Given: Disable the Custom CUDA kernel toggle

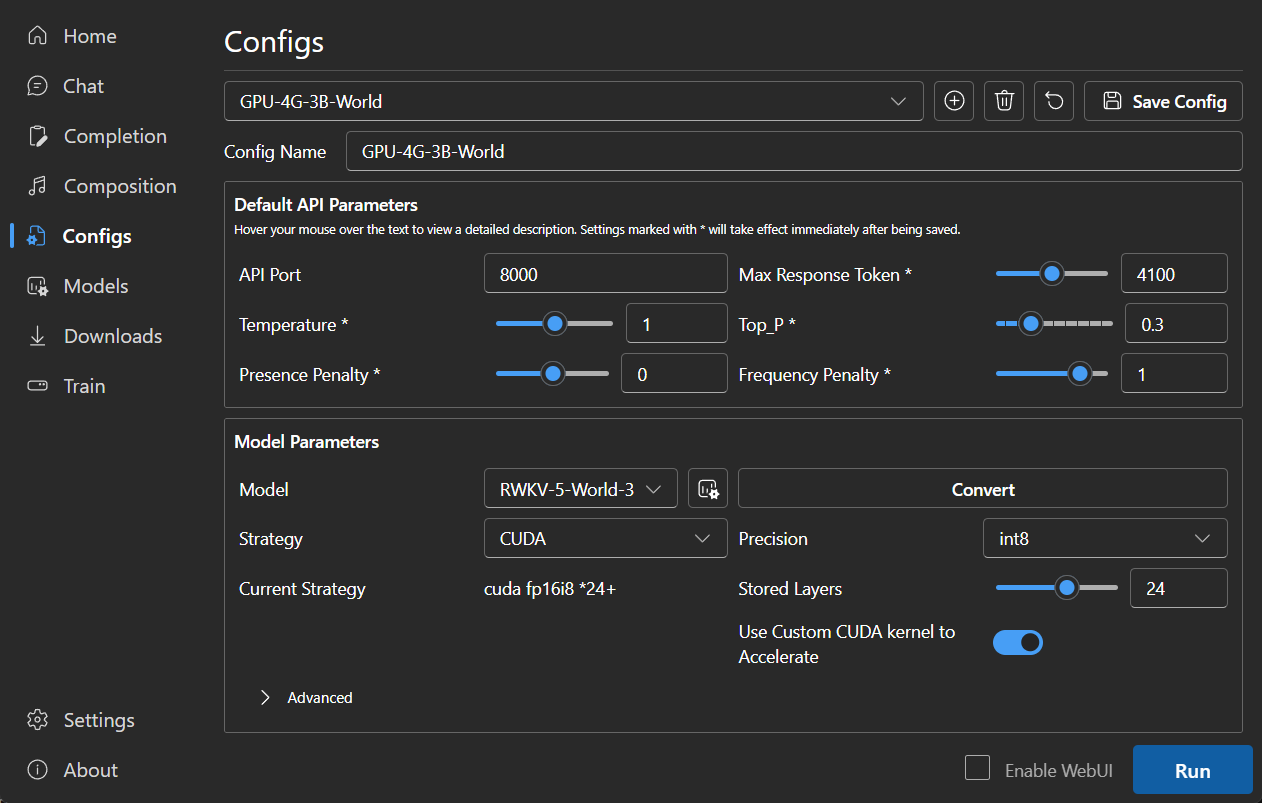Looking at the screenshot, I should pos(1017,642).
